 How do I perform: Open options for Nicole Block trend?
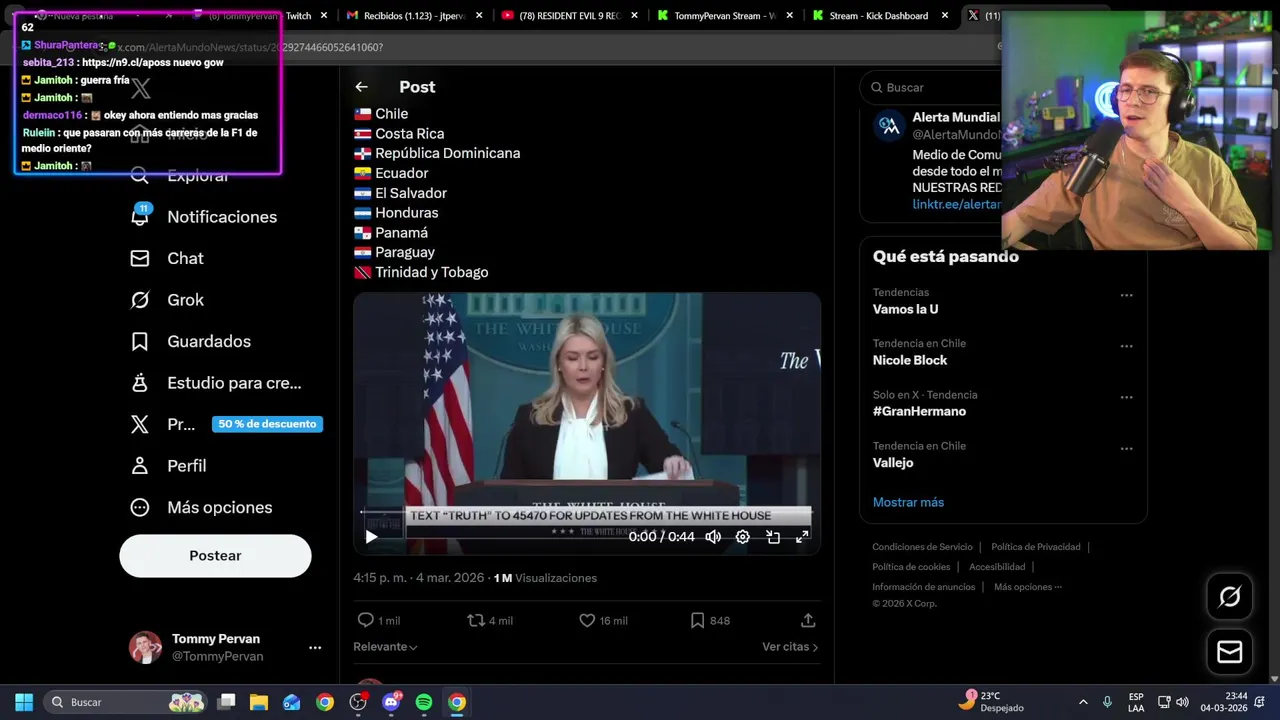(x=1126, y=346)
